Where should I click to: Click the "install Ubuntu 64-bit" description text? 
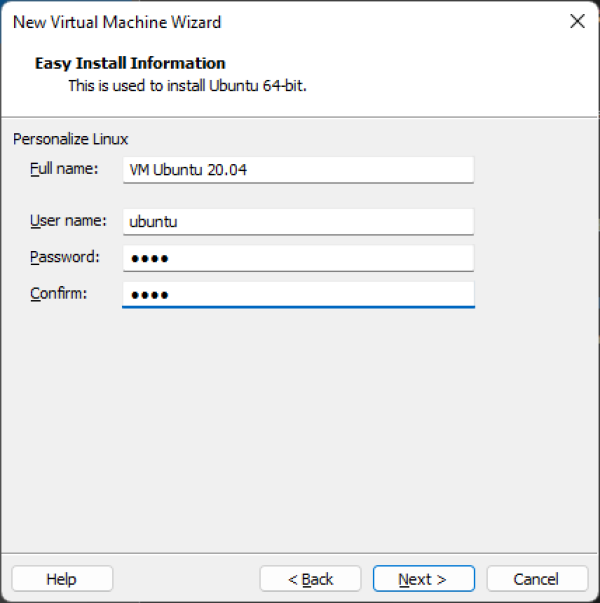[187, 86]
